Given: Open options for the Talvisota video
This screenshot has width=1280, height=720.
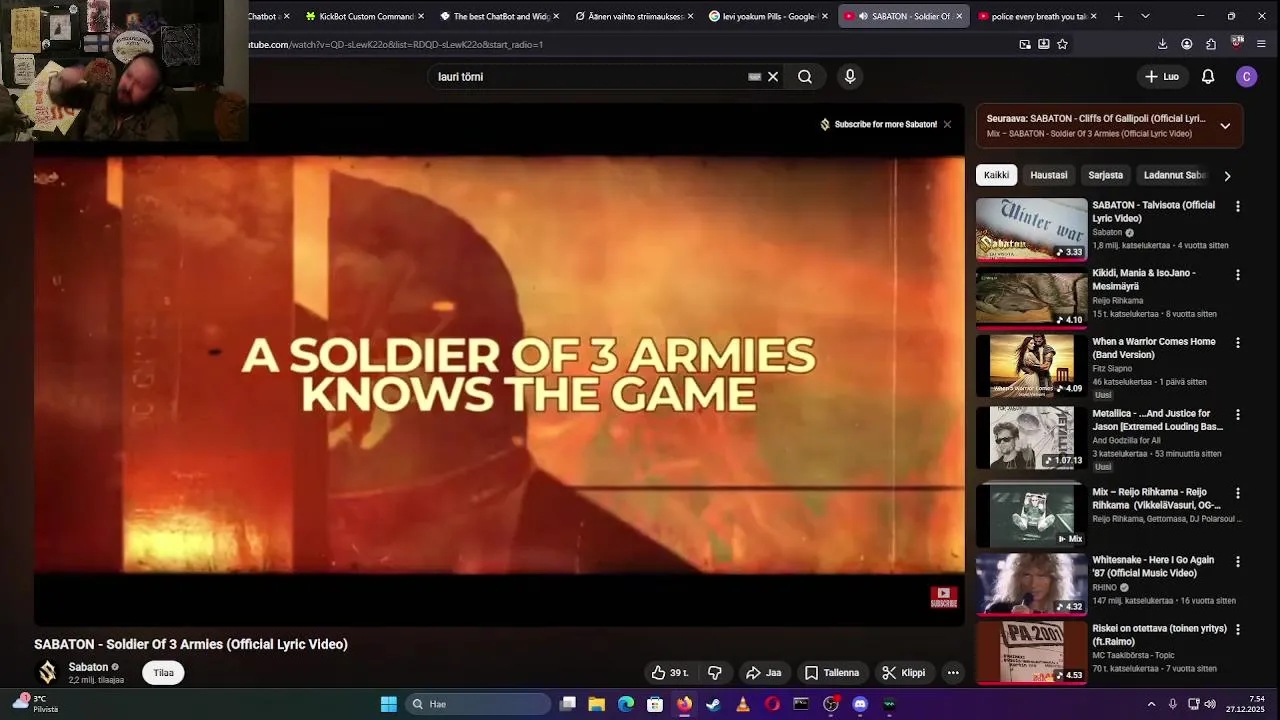Looking at the screenshot, I should click(x=1238, y=207).
